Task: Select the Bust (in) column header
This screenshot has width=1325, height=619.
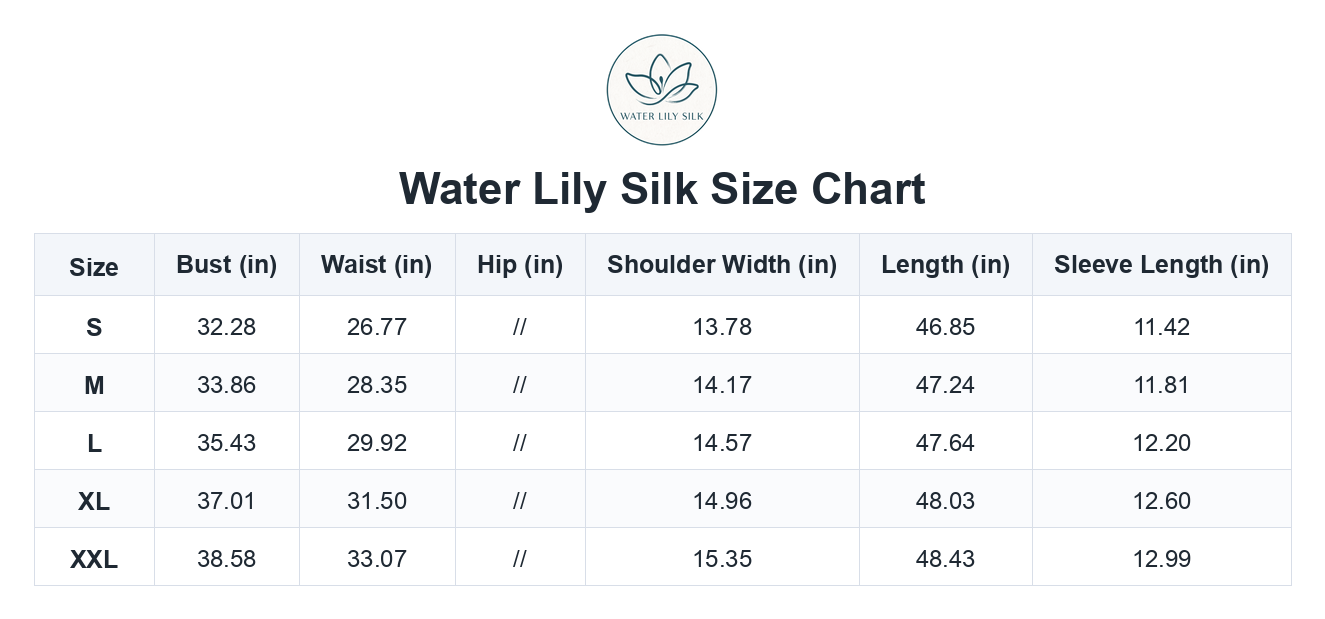Action: tap(226, 265)
